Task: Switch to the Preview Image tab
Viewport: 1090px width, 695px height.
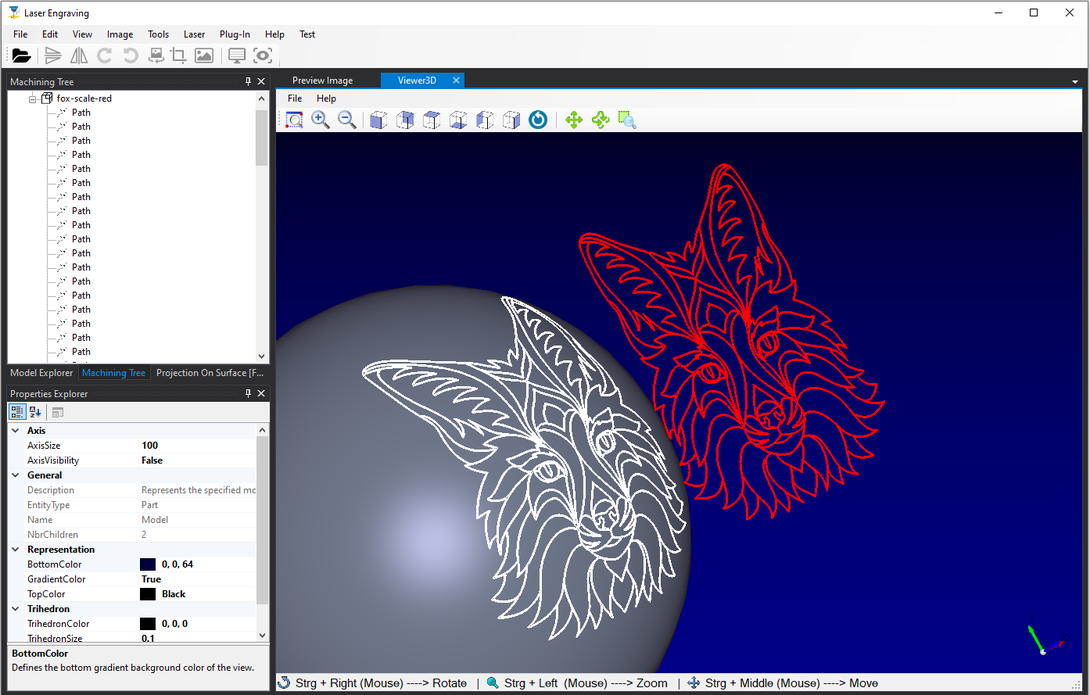Action: [322, 80]
